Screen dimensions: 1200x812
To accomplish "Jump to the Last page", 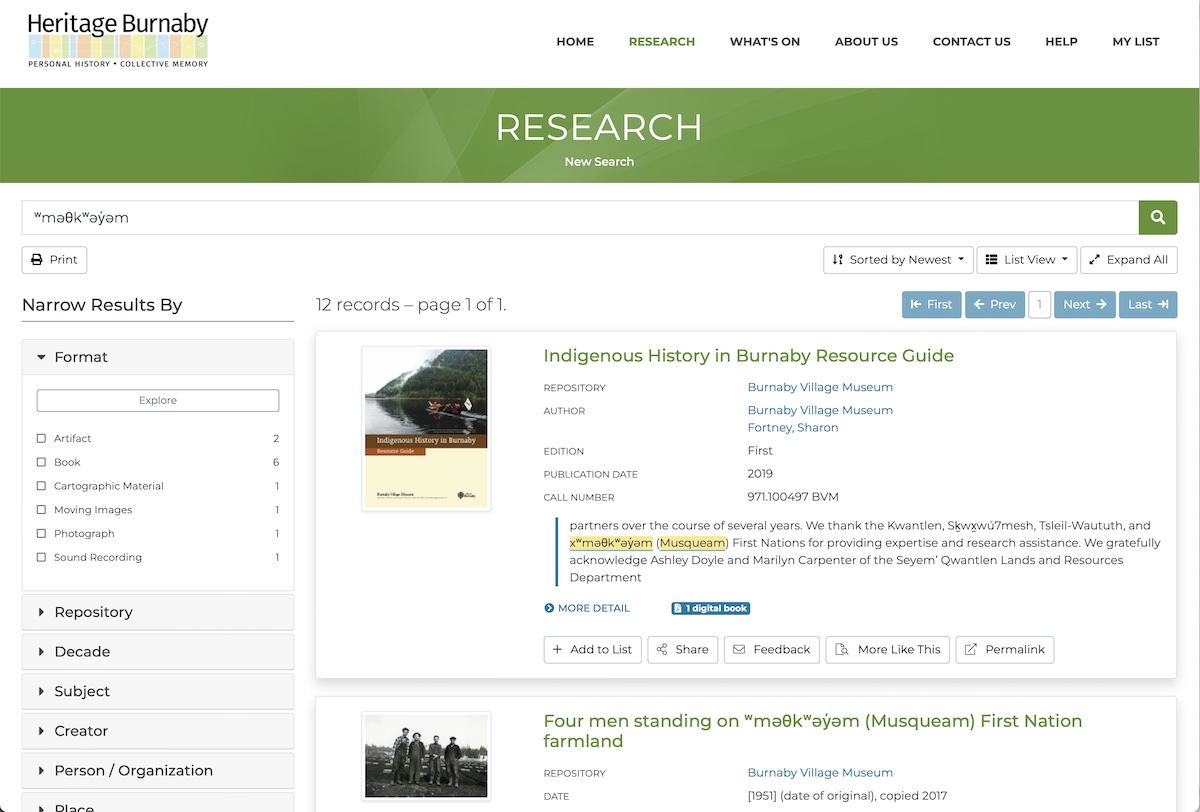I will (1147, 305).
